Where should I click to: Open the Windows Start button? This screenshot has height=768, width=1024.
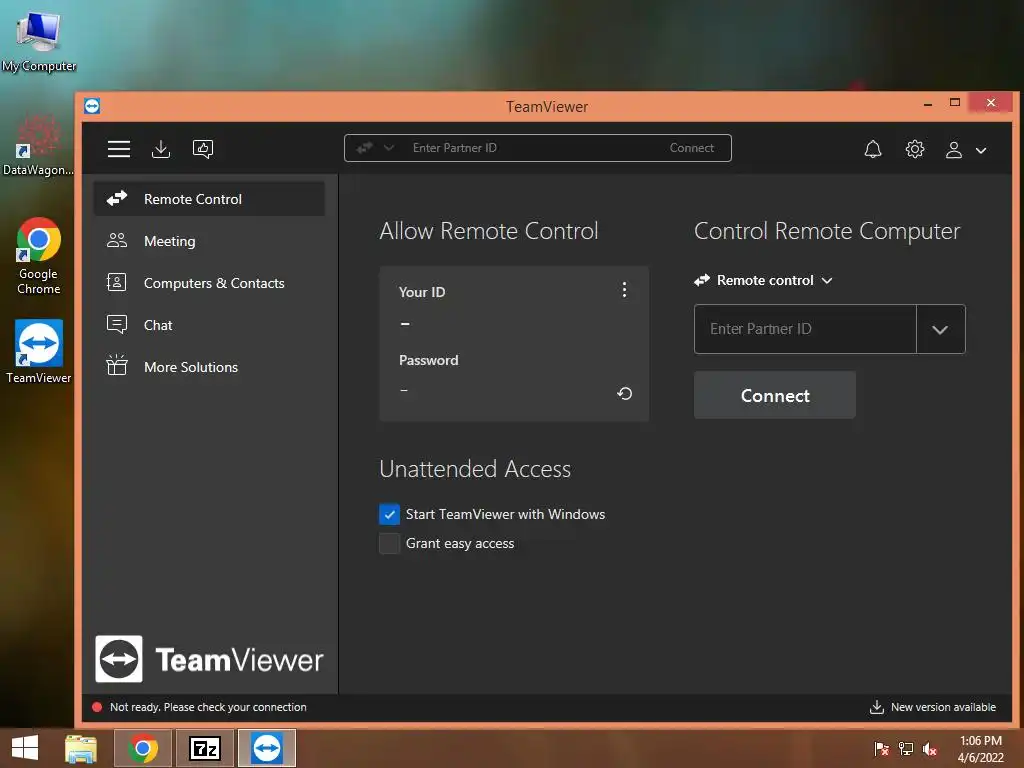pos(25,748)
